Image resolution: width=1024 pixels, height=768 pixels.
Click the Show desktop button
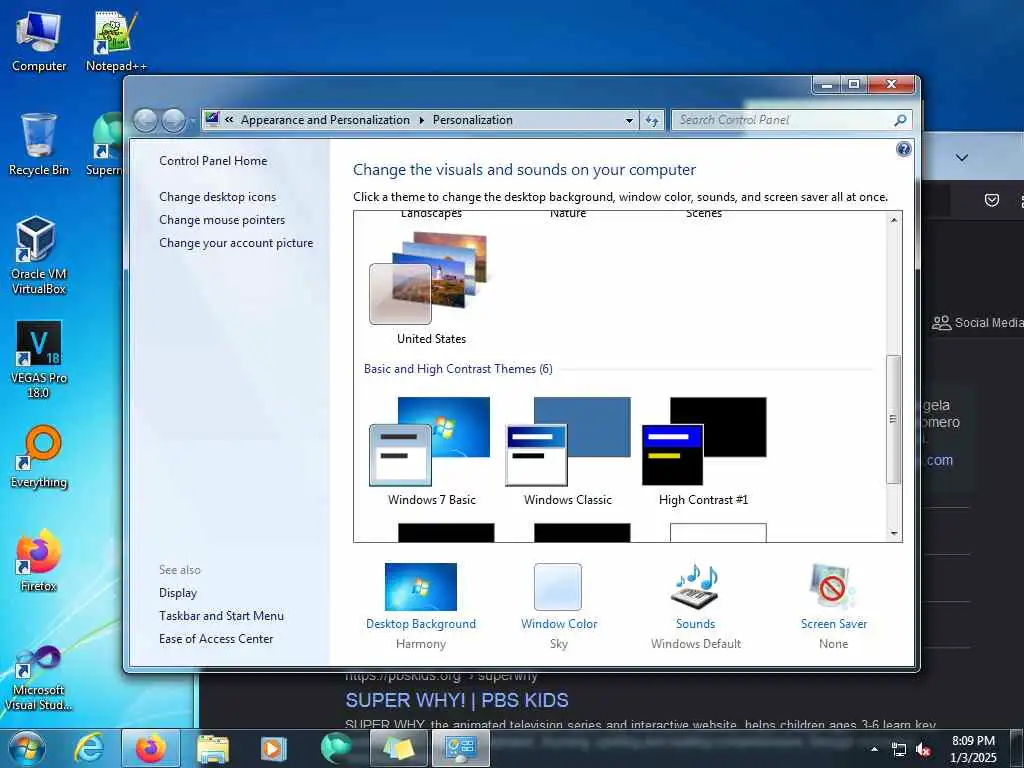pyautogui.click(x=1017, y=749)
